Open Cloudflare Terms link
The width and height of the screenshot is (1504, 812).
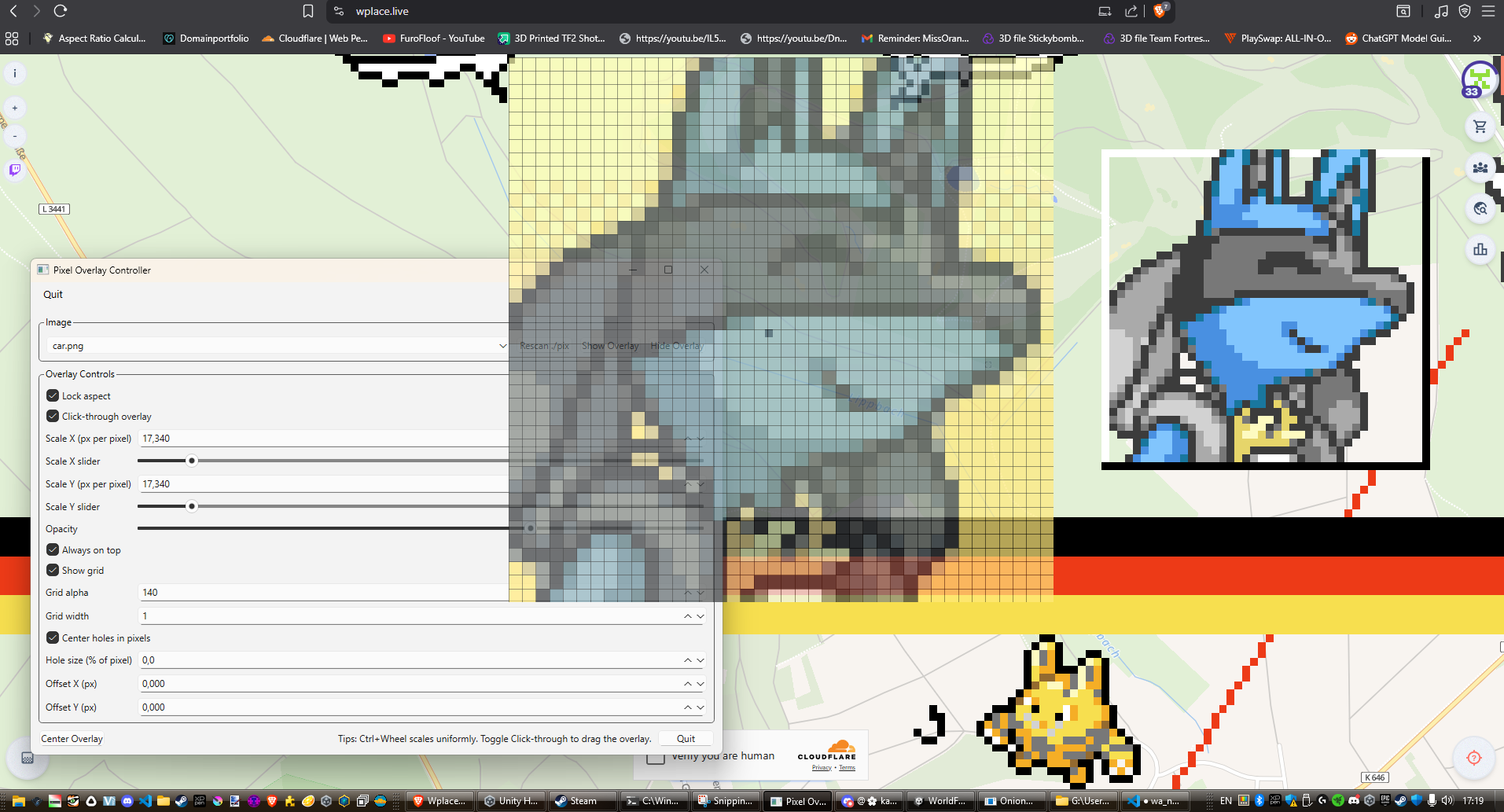coord(847,768)
